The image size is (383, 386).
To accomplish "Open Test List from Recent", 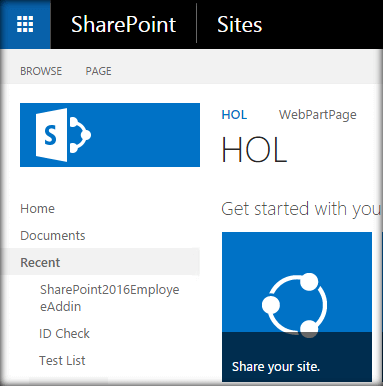I will (x=62, y=360).
